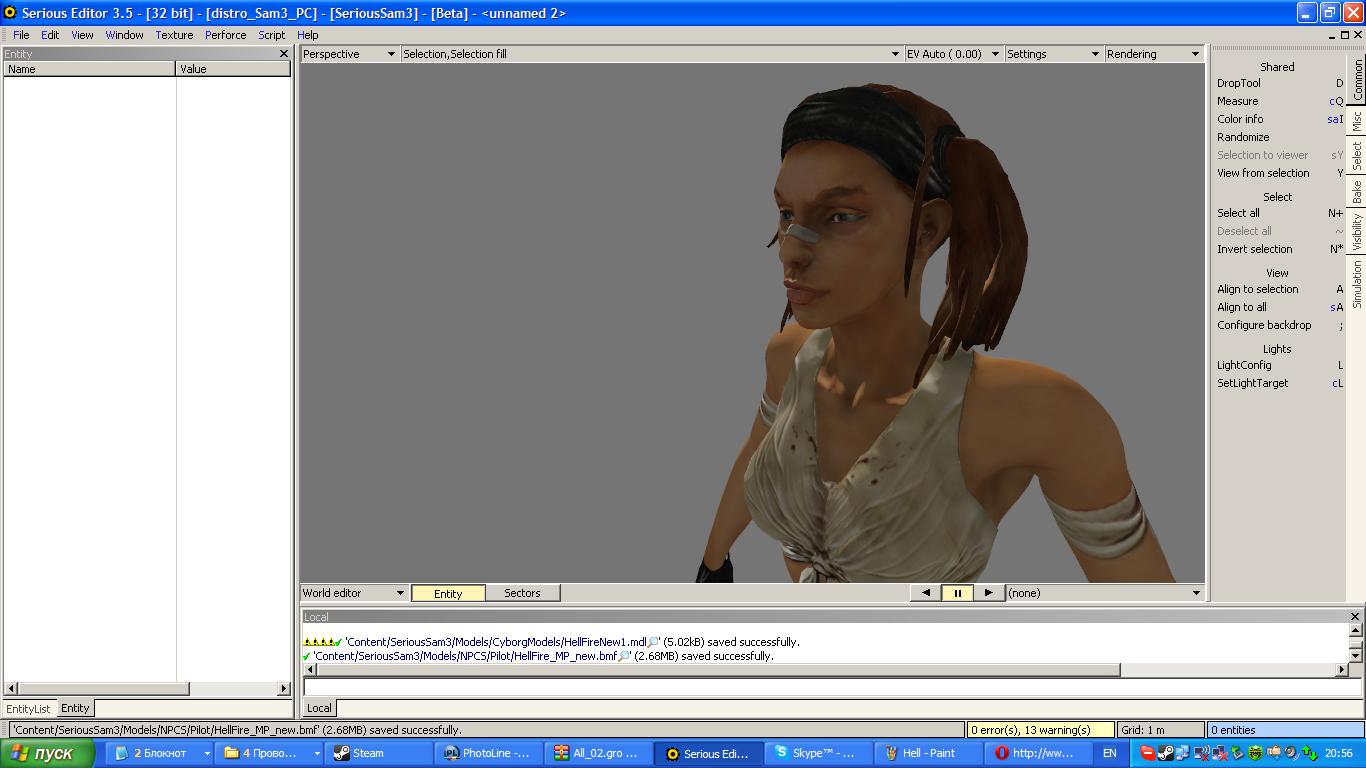The image size is (1366, 768).
Task: Click View from selection
Action: tap(1280, 173)
